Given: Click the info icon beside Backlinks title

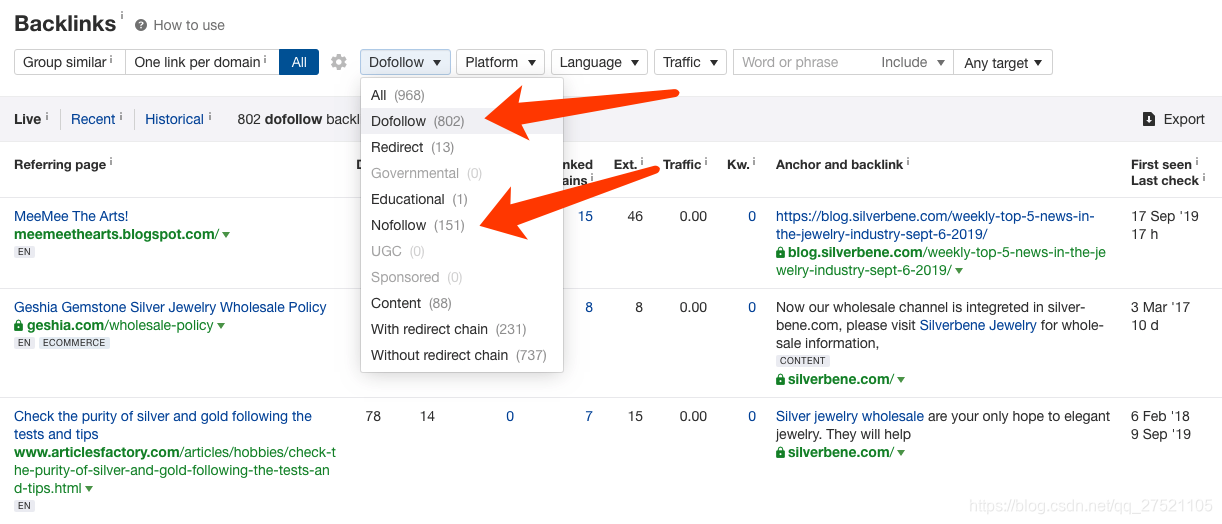Looking at the screenshot, I should pyautogui.click(x=122, y=16).
